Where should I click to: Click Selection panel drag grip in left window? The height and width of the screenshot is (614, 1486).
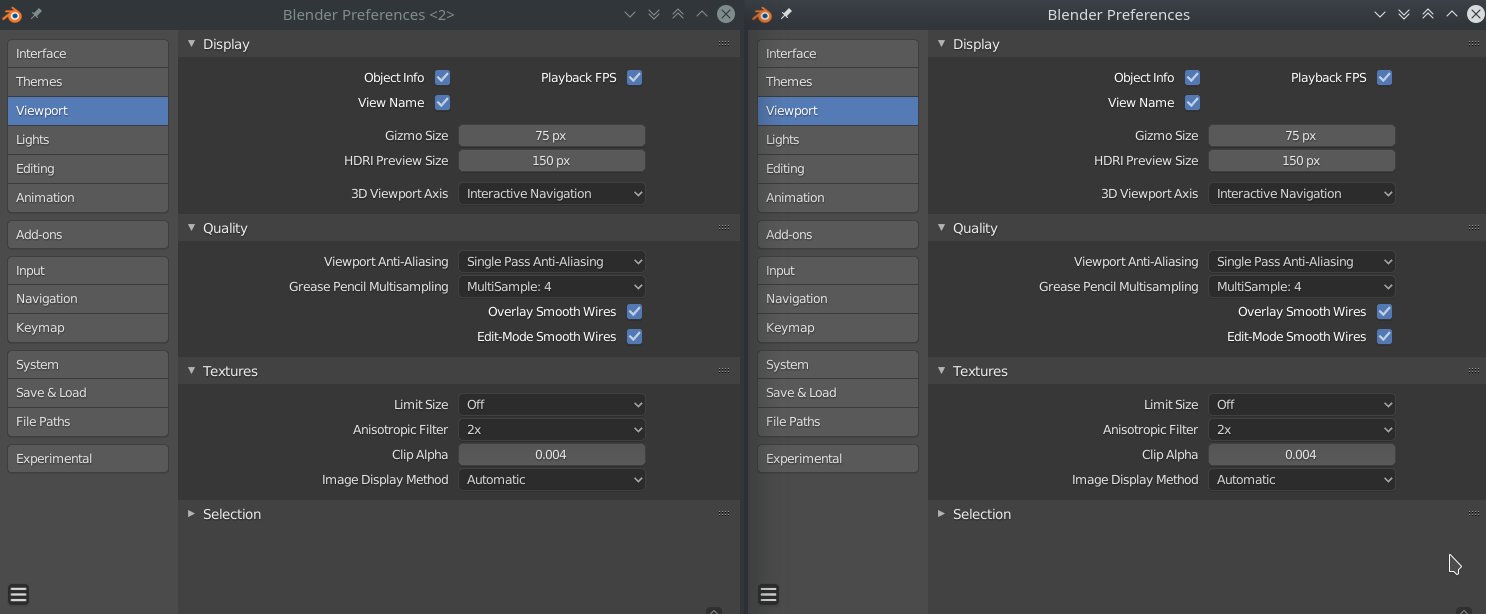724,514
